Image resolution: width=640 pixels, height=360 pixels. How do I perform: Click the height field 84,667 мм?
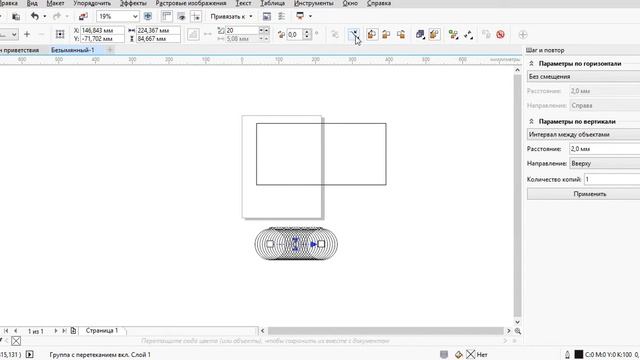pos(158,39)
